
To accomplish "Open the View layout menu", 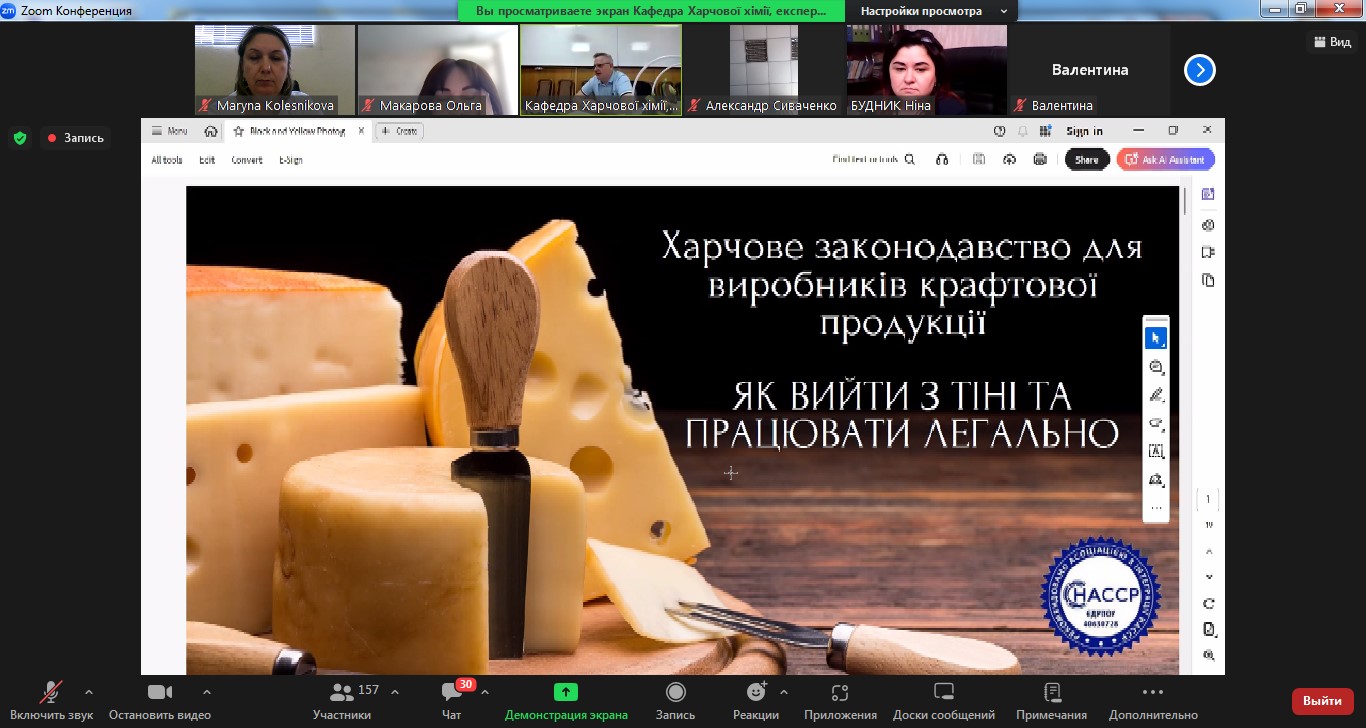I will point(1330,42).
